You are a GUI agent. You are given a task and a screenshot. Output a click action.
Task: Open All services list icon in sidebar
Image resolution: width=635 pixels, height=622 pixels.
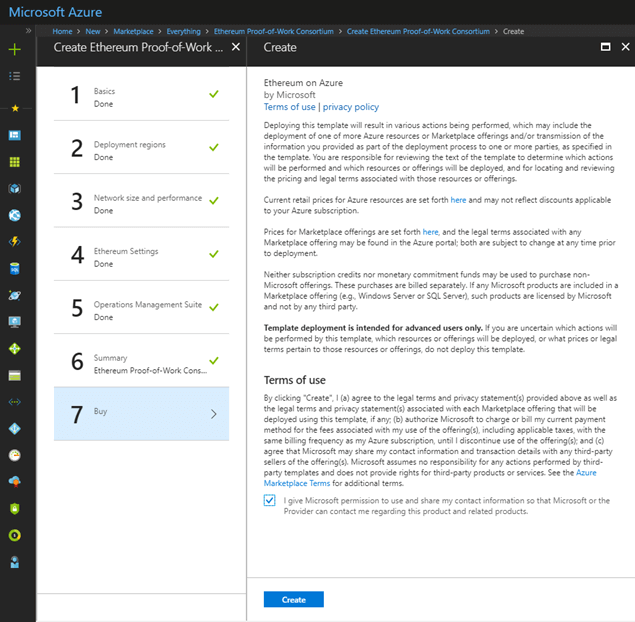14,75
